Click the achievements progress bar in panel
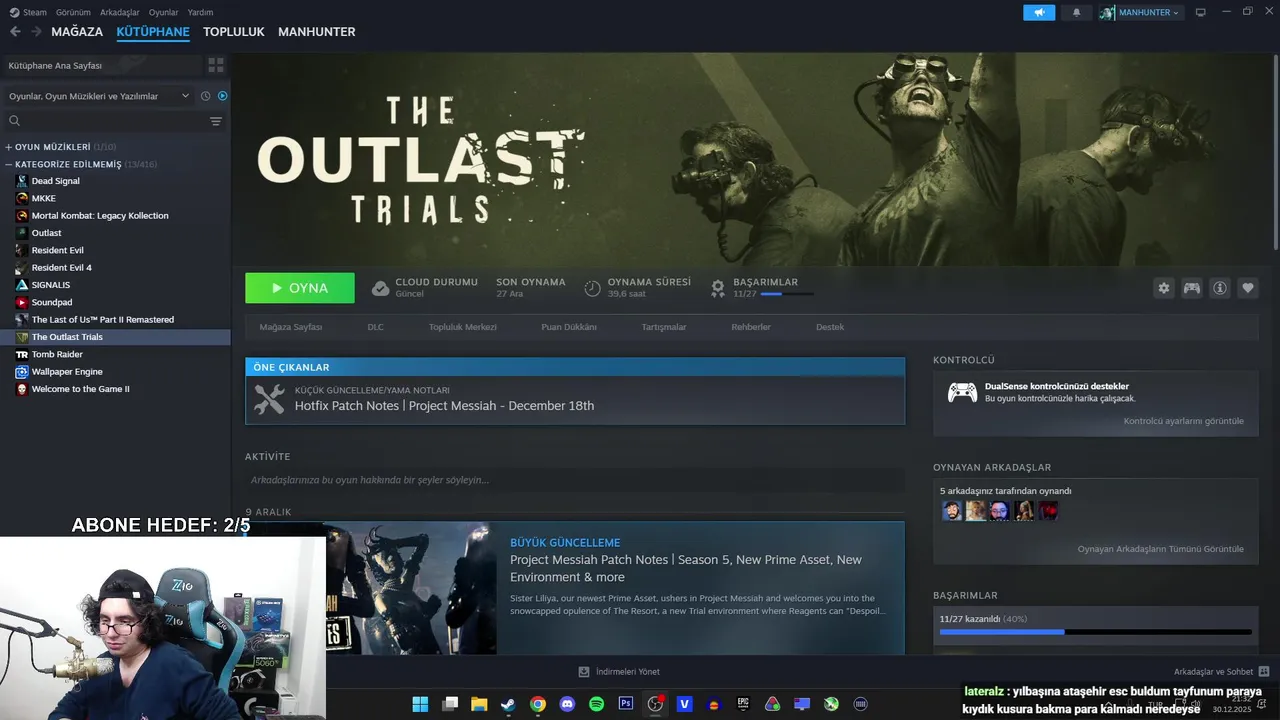Image resolution: width=1280 pixels, height=720 pixels. (1095, 632)
